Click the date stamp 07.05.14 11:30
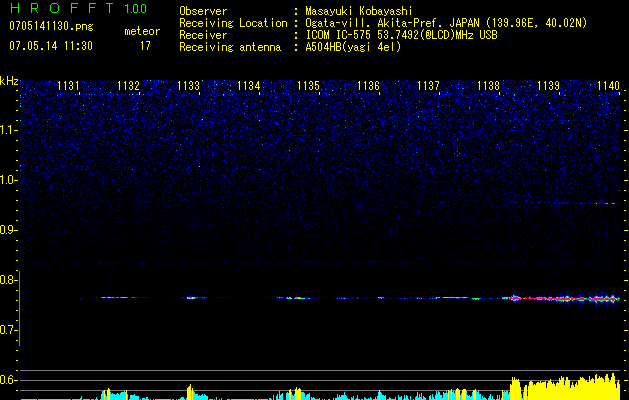The height and width of the screenshot is (400, 629). 51,46
